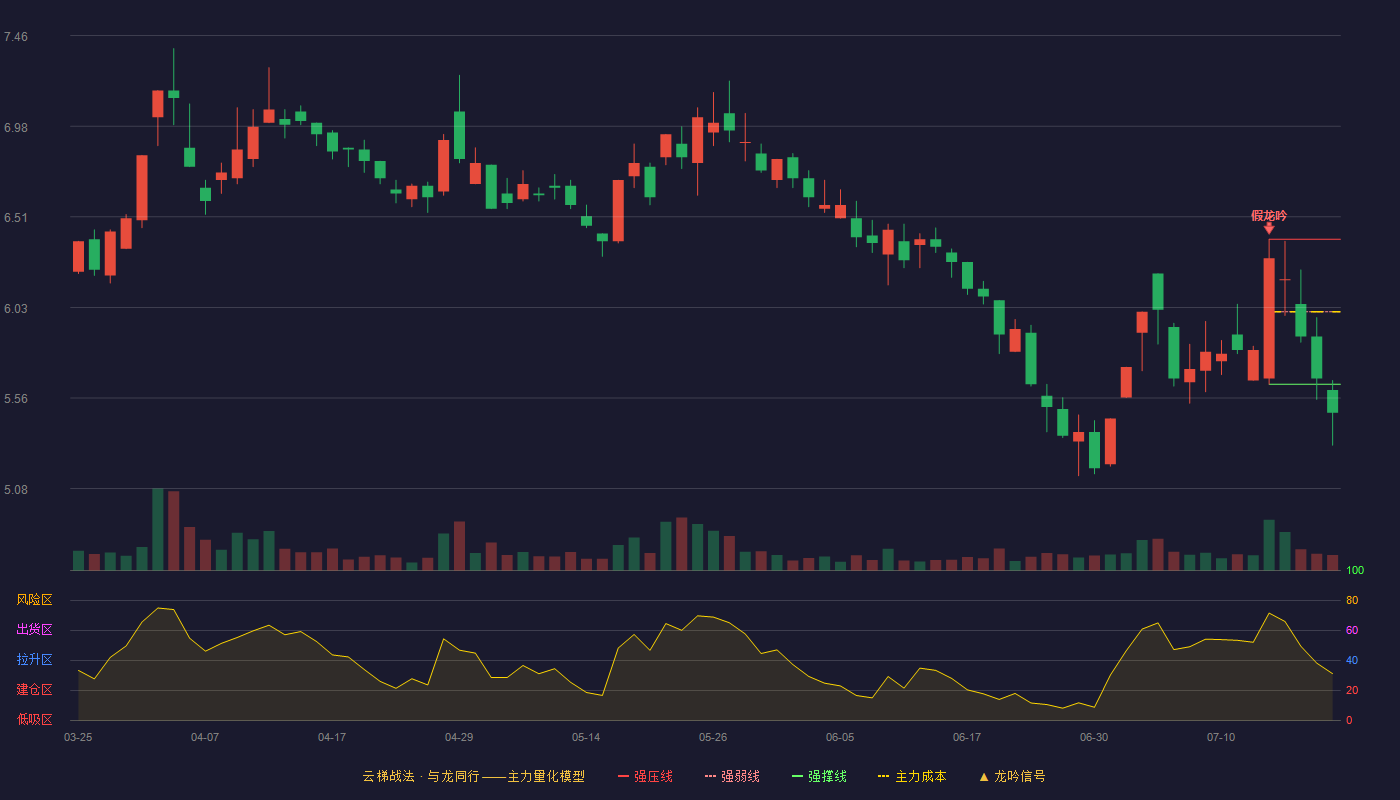Click the 5.56 price axis label

point(16,399)
